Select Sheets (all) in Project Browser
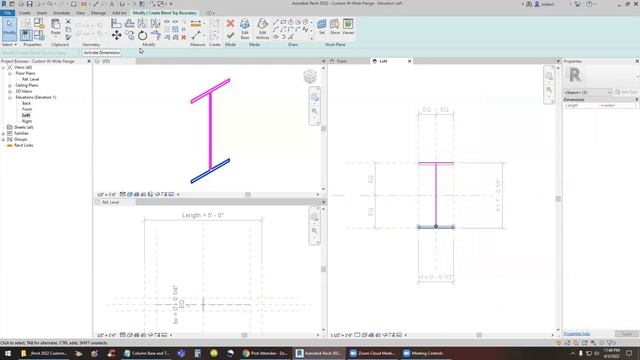This screenshot has height=360, width=640. [24, 127]
